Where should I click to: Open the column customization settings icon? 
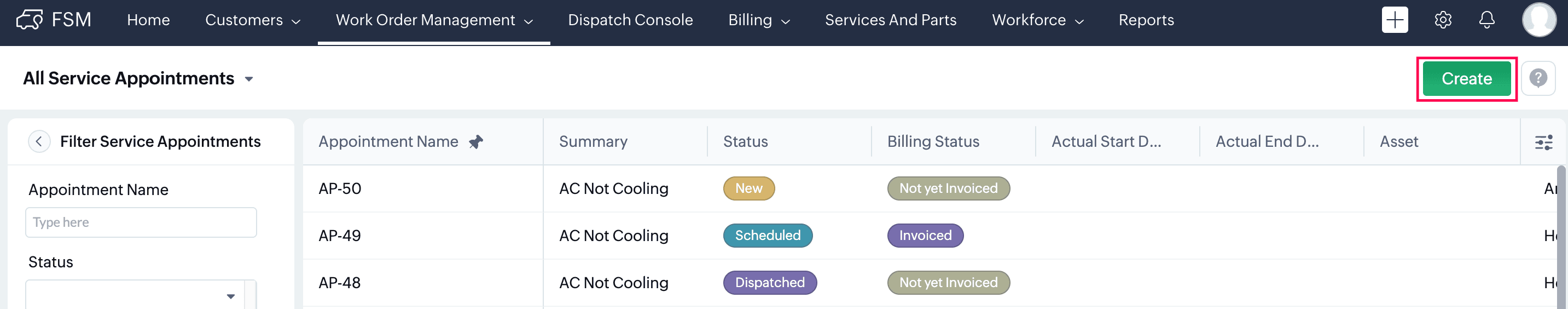coord(1543,142)
